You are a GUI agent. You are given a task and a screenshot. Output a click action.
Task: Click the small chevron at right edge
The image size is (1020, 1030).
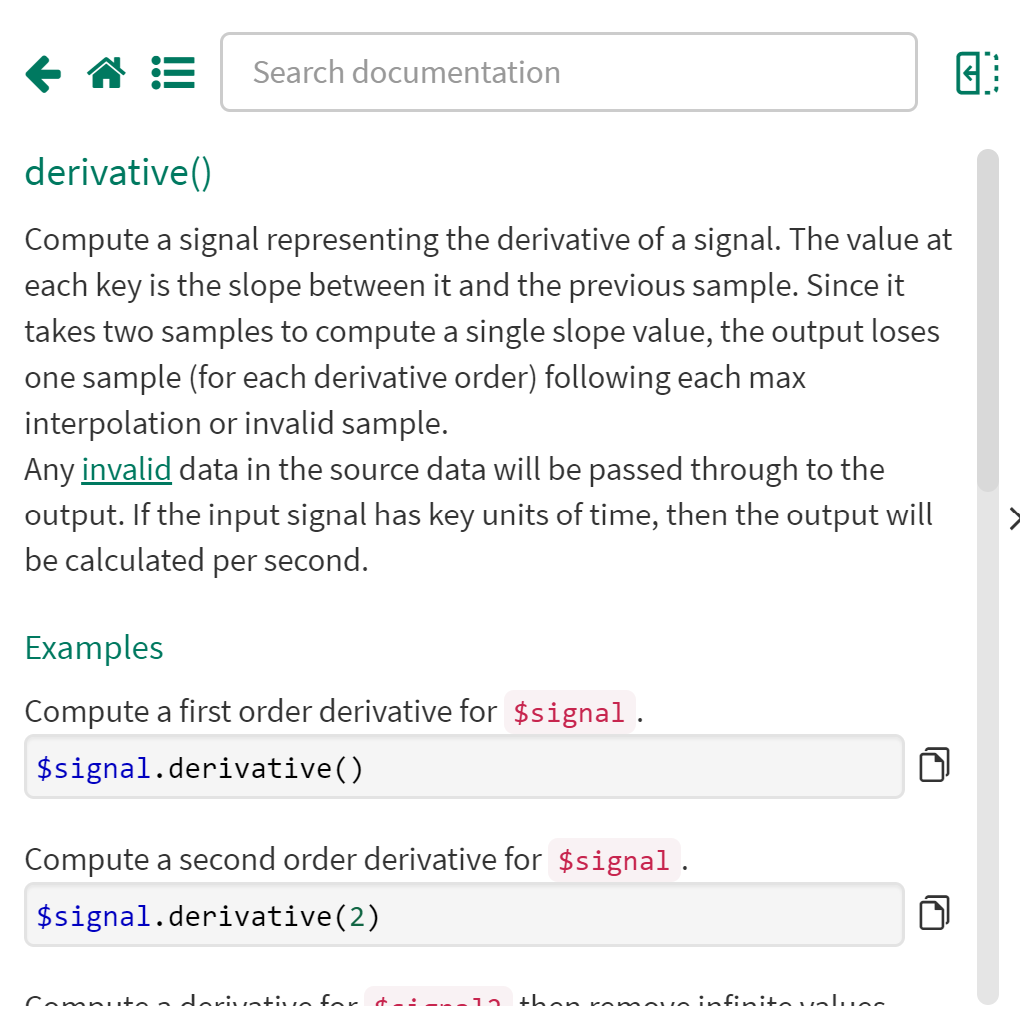point(1013,518)
